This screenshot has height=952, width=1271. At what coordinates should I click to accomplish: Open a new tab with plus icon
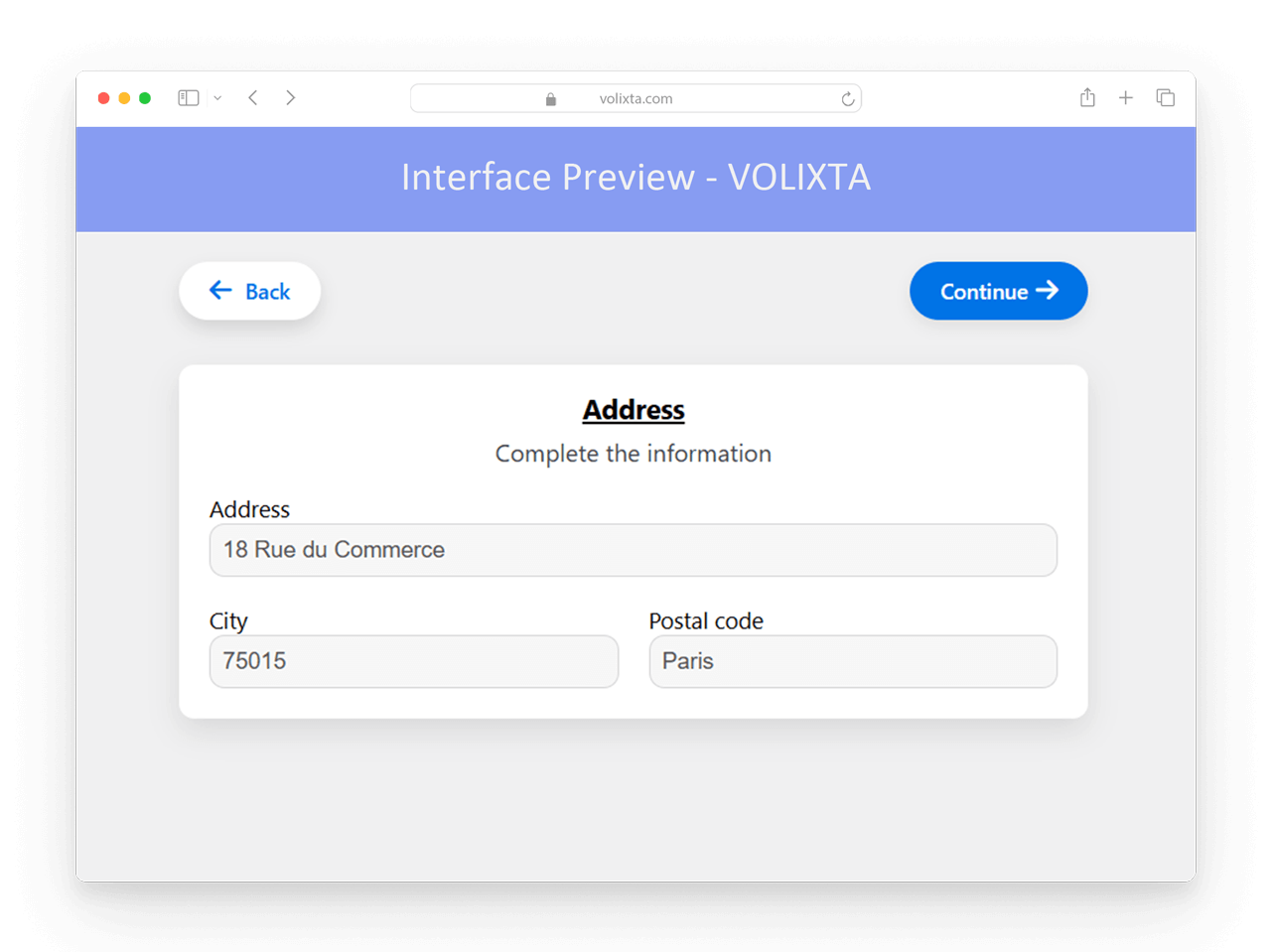point(1126,97)
